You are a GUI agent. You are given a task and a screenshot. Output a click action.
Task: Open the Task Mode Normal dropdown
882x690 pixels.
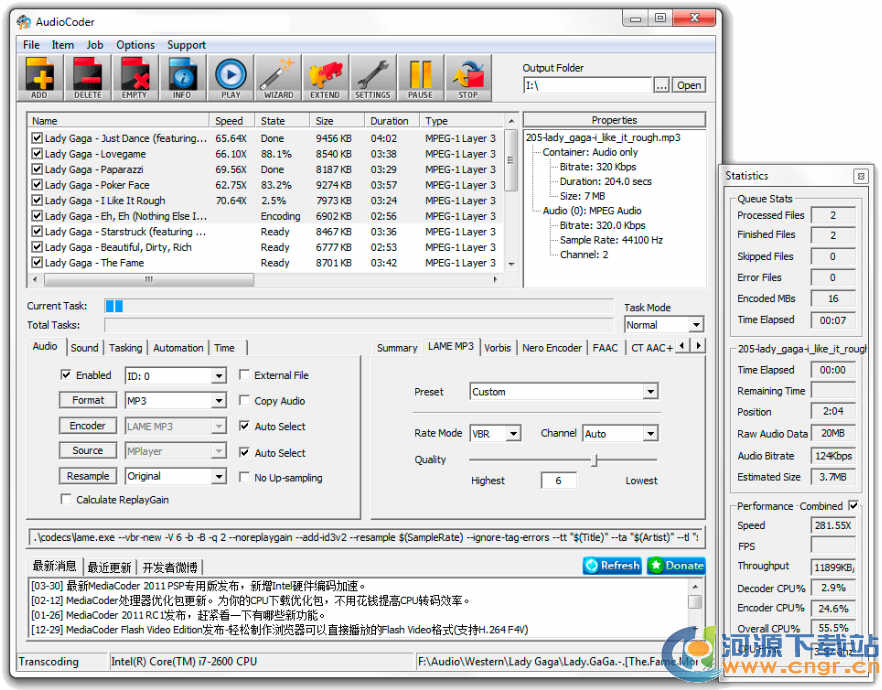[x=696, y=324]
